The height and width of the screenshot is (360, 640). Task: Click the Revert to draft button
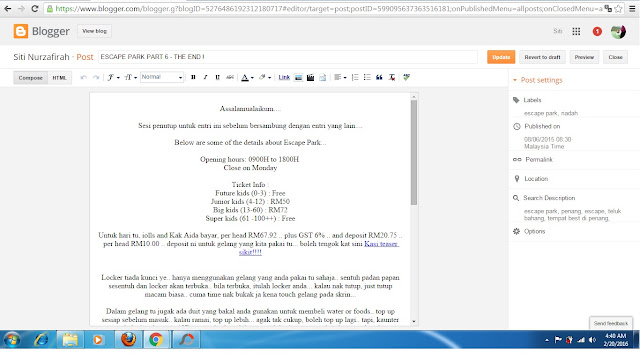[x=542, y=57]
